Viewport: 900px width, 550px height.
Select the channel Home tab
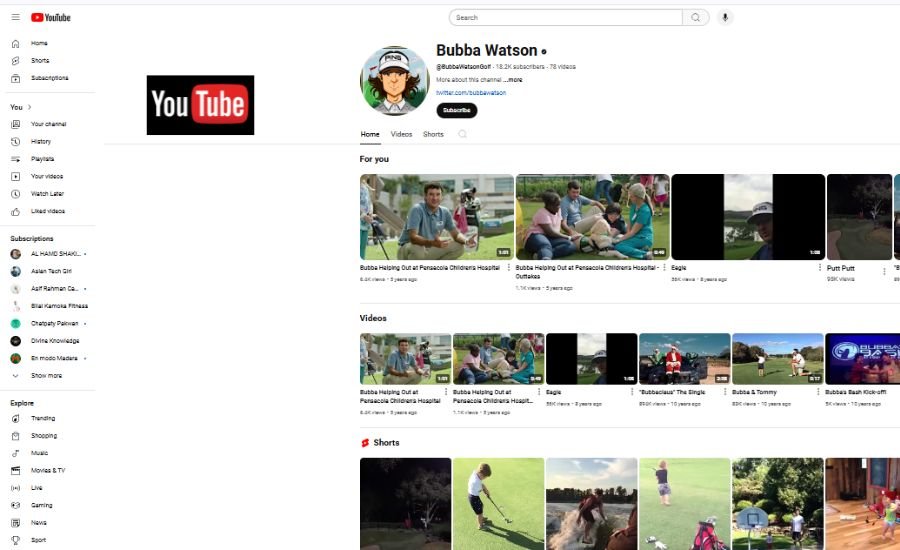pyautogui.click(x=370, y=134)
